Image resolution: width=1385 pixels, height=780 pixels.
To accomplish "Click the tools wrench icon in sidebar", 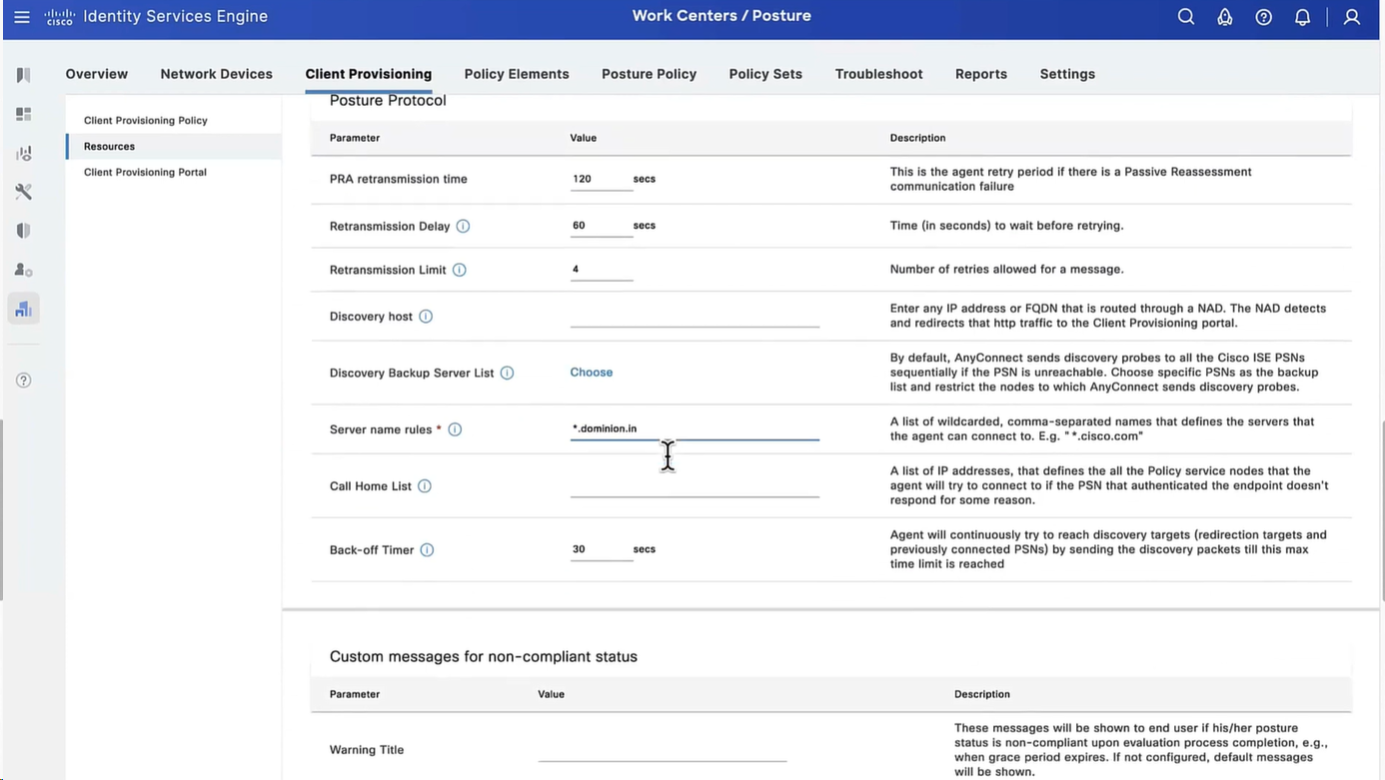I will (x=23, y=192).
